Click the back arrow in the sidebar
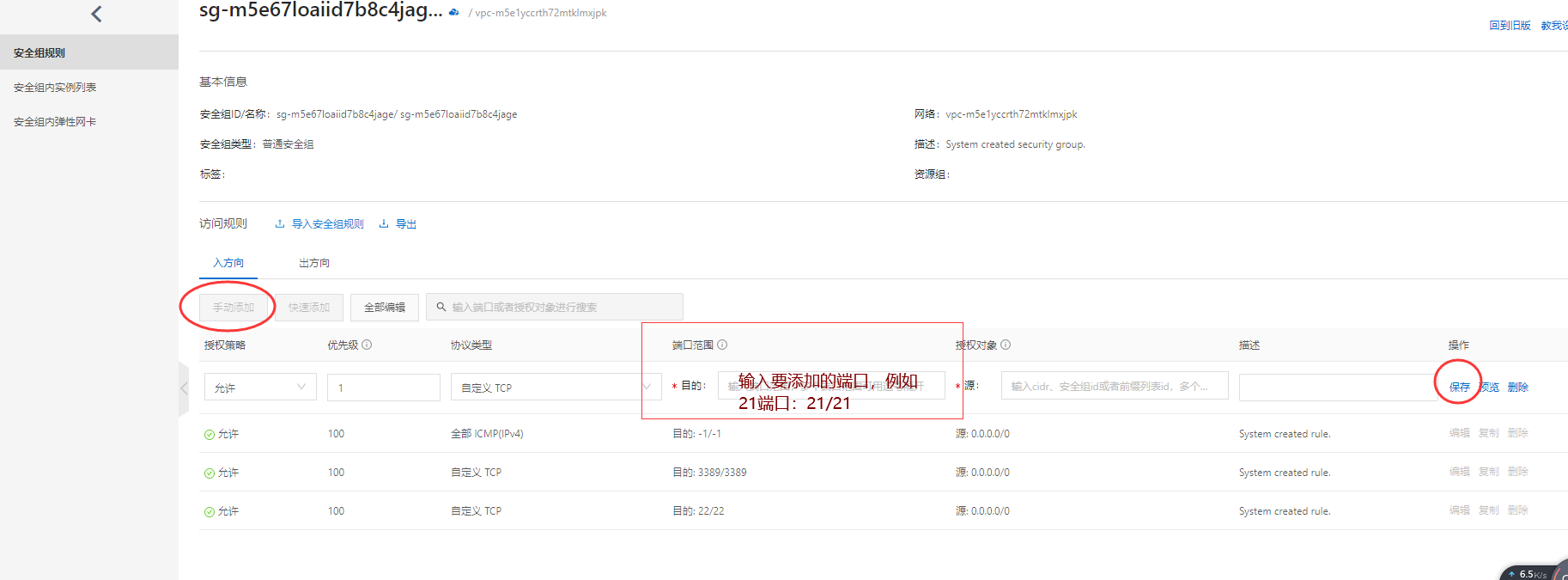 96,14
